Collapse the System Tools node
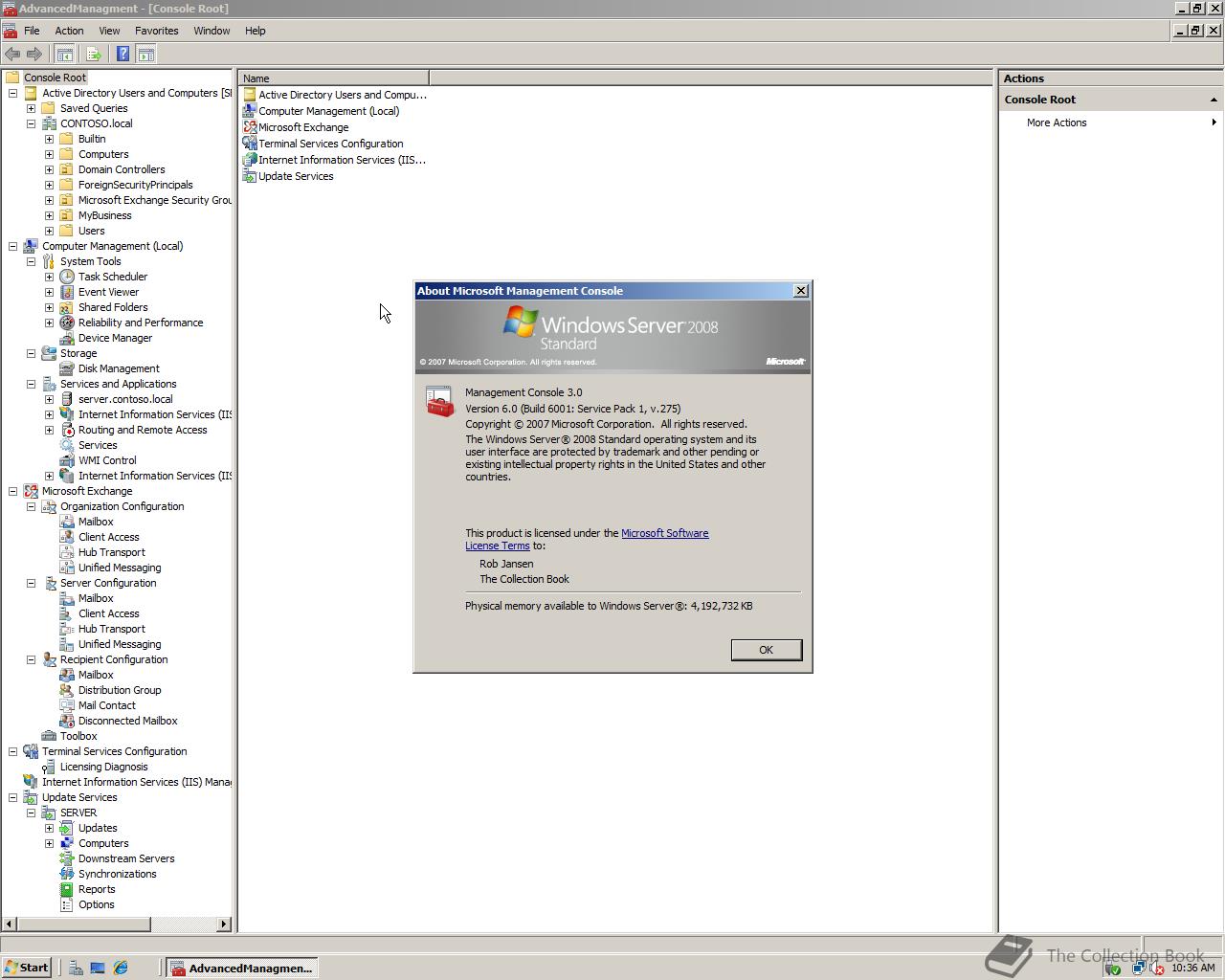Viewport: 1225px width, 980px height. (31, 261)
